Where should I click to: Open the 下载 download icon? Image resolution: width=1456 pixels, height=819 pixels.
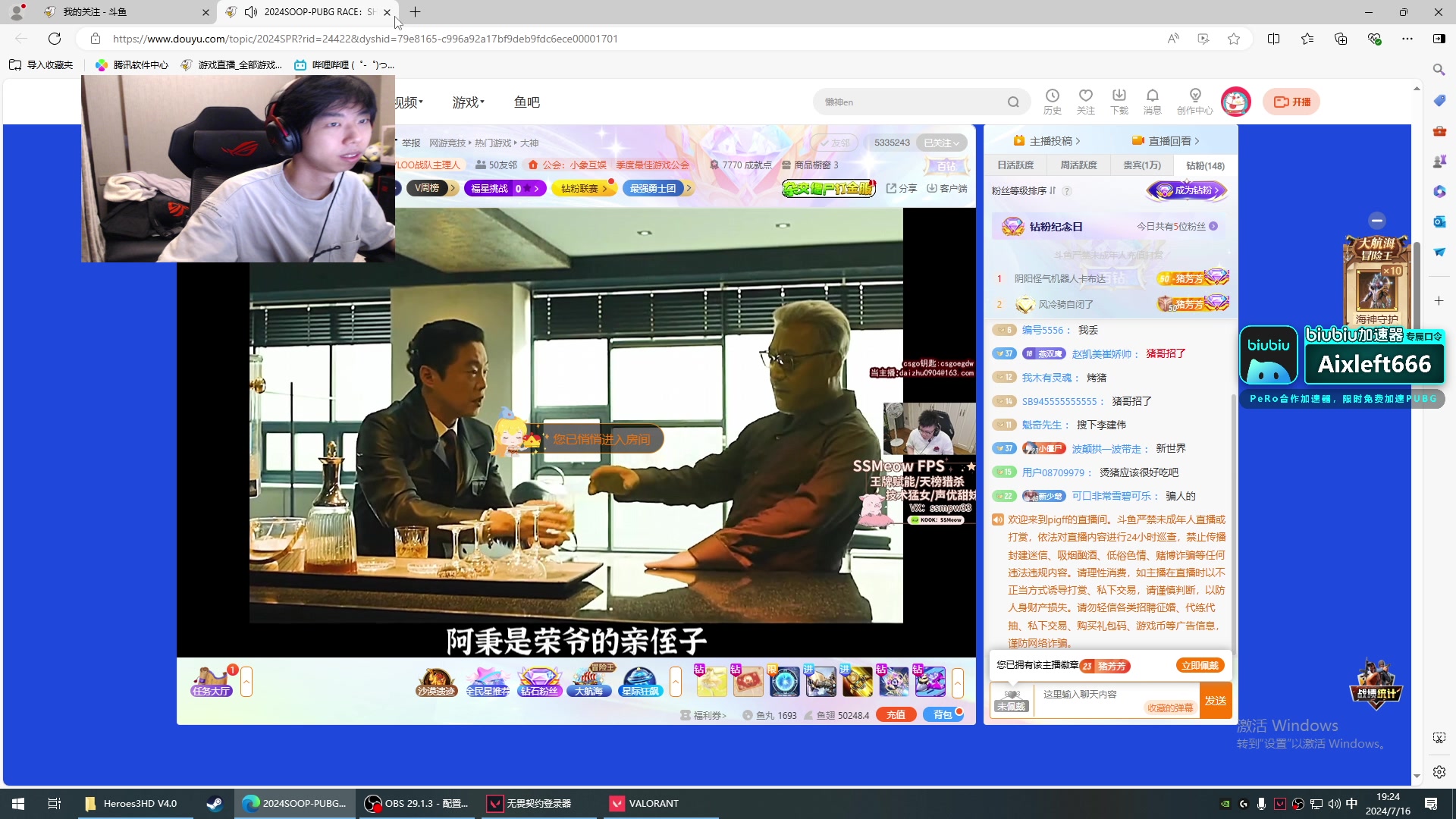pos(1119,102)
